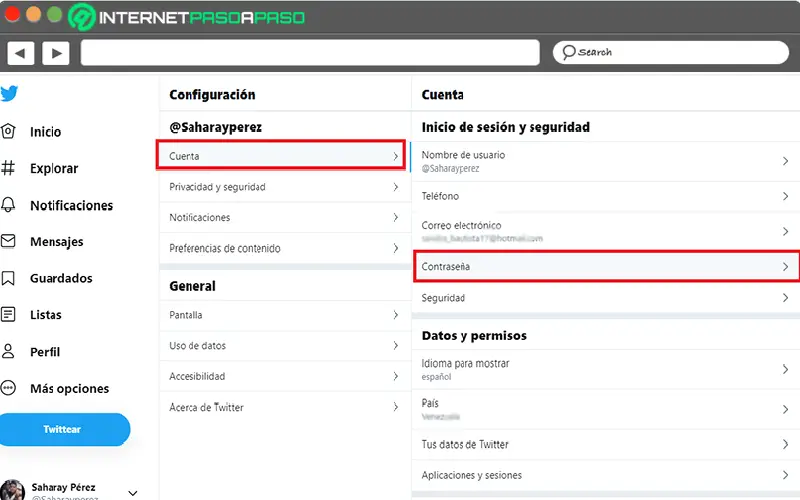Open Explorar hashtag icon
This screenshot has height=500, width=800.
coord(9,169)
